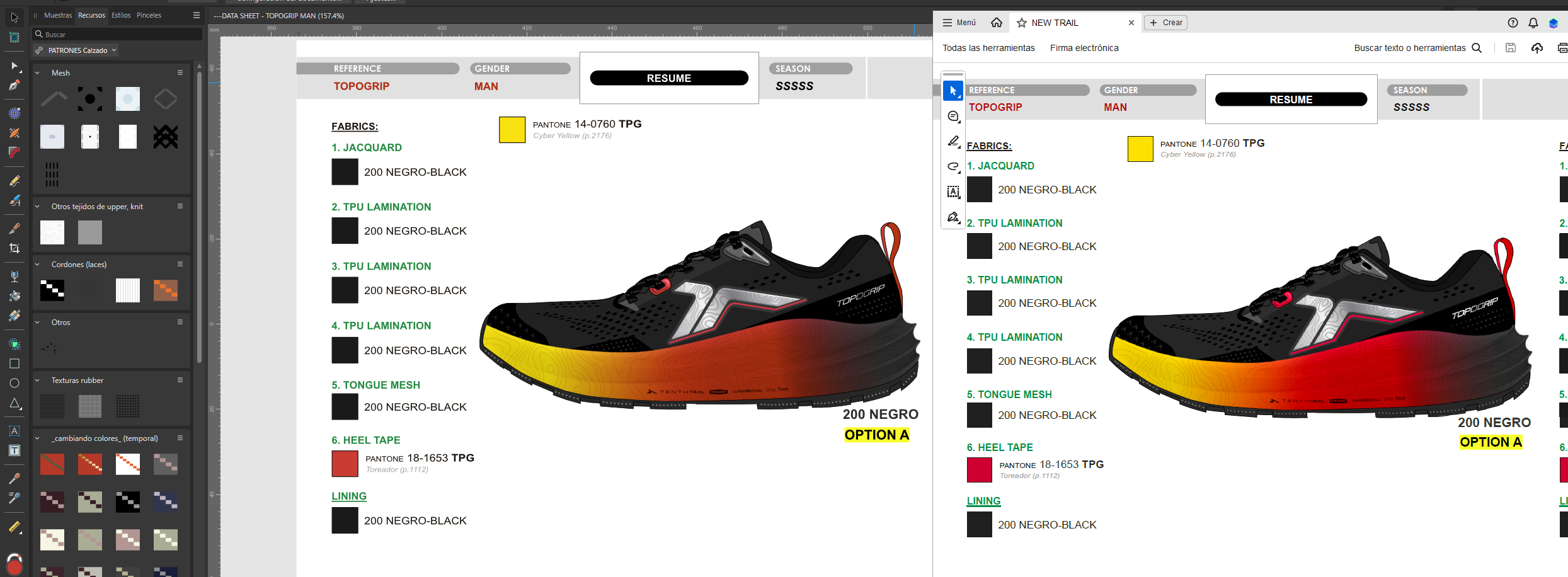This screenshot has width=1568, height=577.
Task: Click the Buscar asset search field
Action: [x=118, y=34]
